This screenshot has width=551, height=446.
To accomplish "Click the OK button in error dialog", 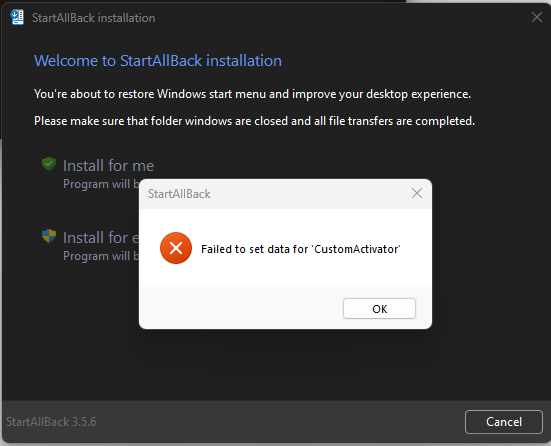I will point(379,309).
